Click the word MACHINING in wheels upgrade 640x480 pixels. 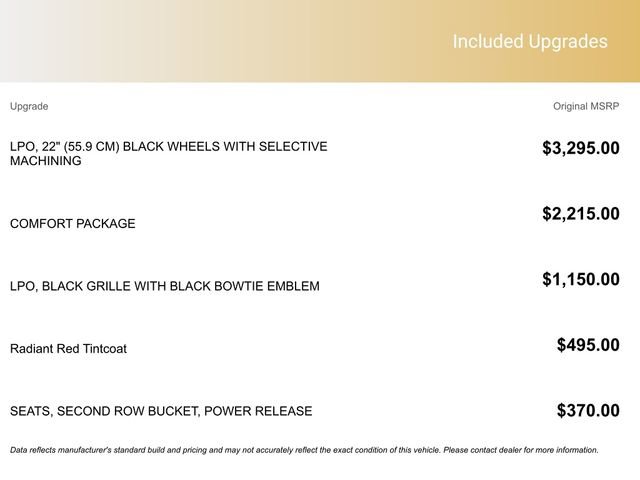(46, 161)
